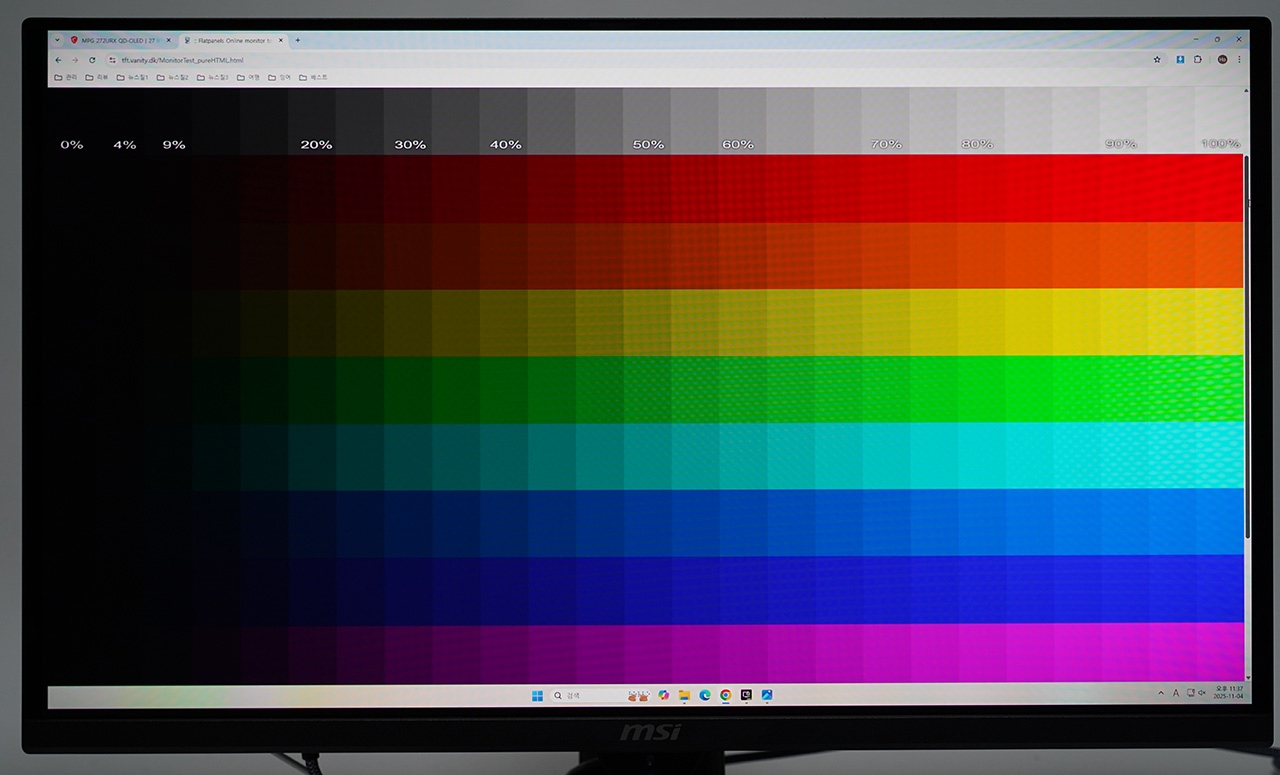Click the blue download extension icon
1280x775 pixels.
coord(1180,60)
